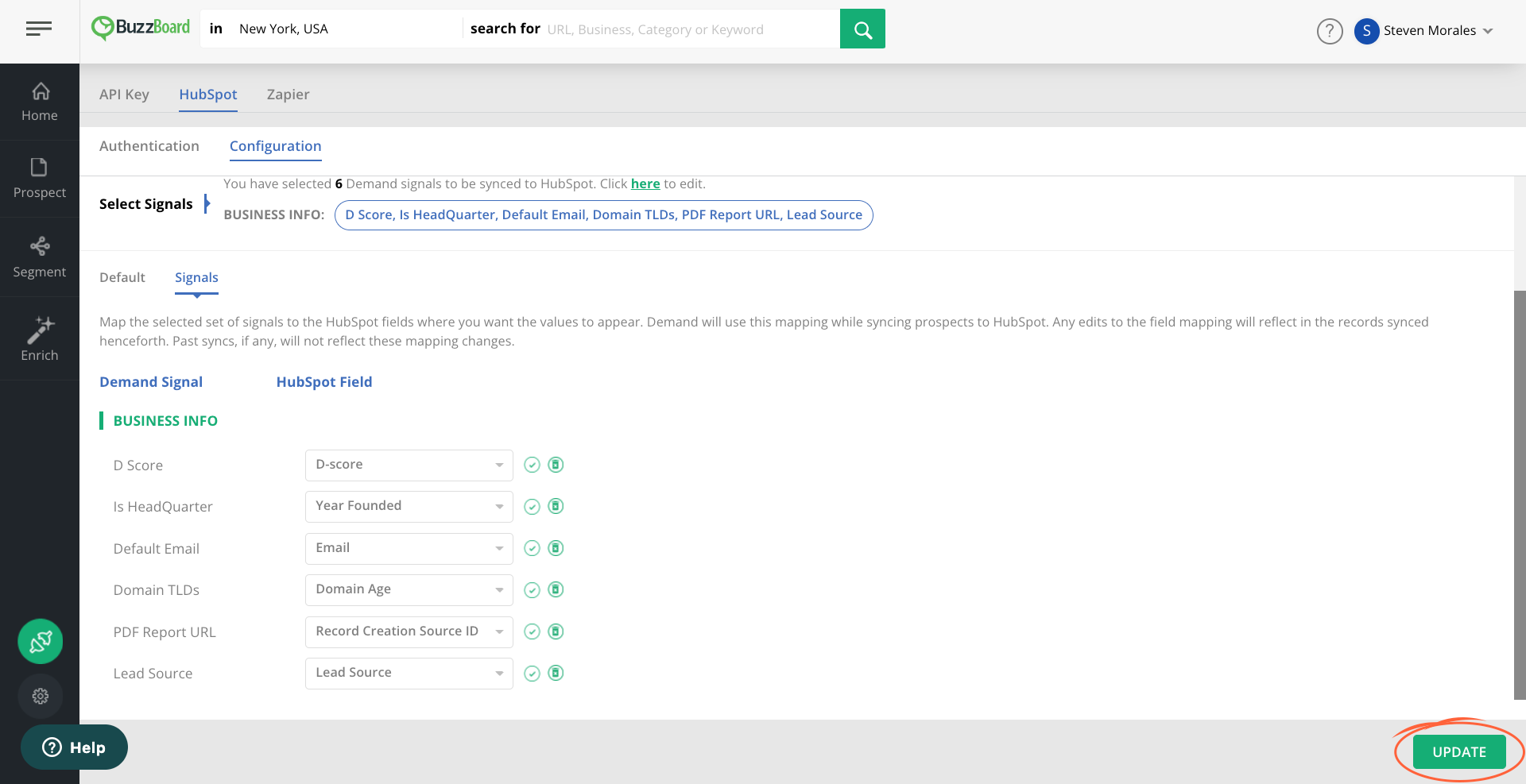Open the Help chat button

tap(74, 747)
